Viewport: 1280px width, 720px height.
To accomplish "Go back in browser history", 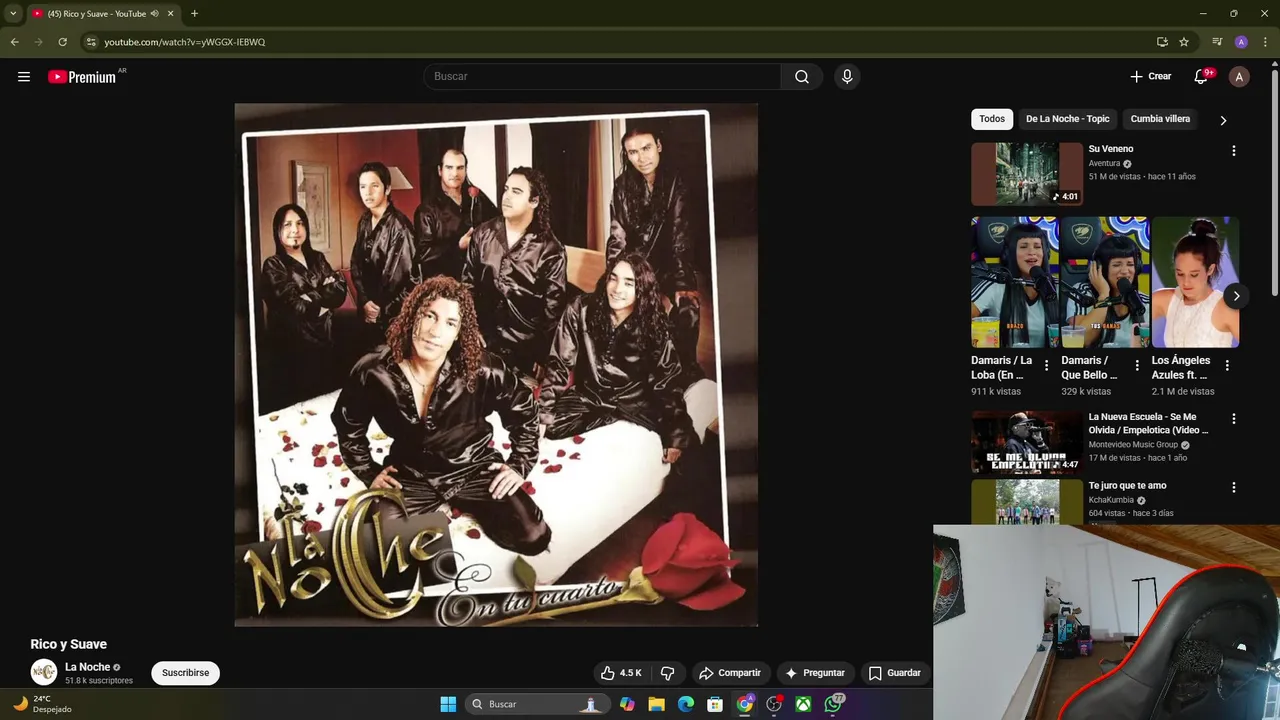I will [14, 42].
